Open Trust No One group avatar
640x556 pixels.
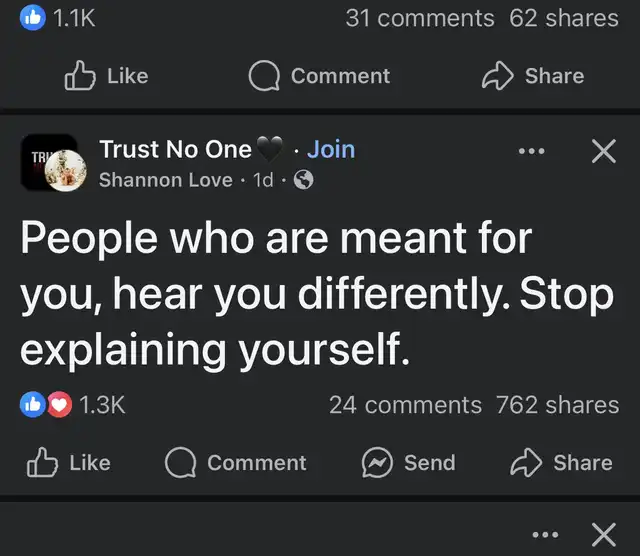(x=49, y=162)
